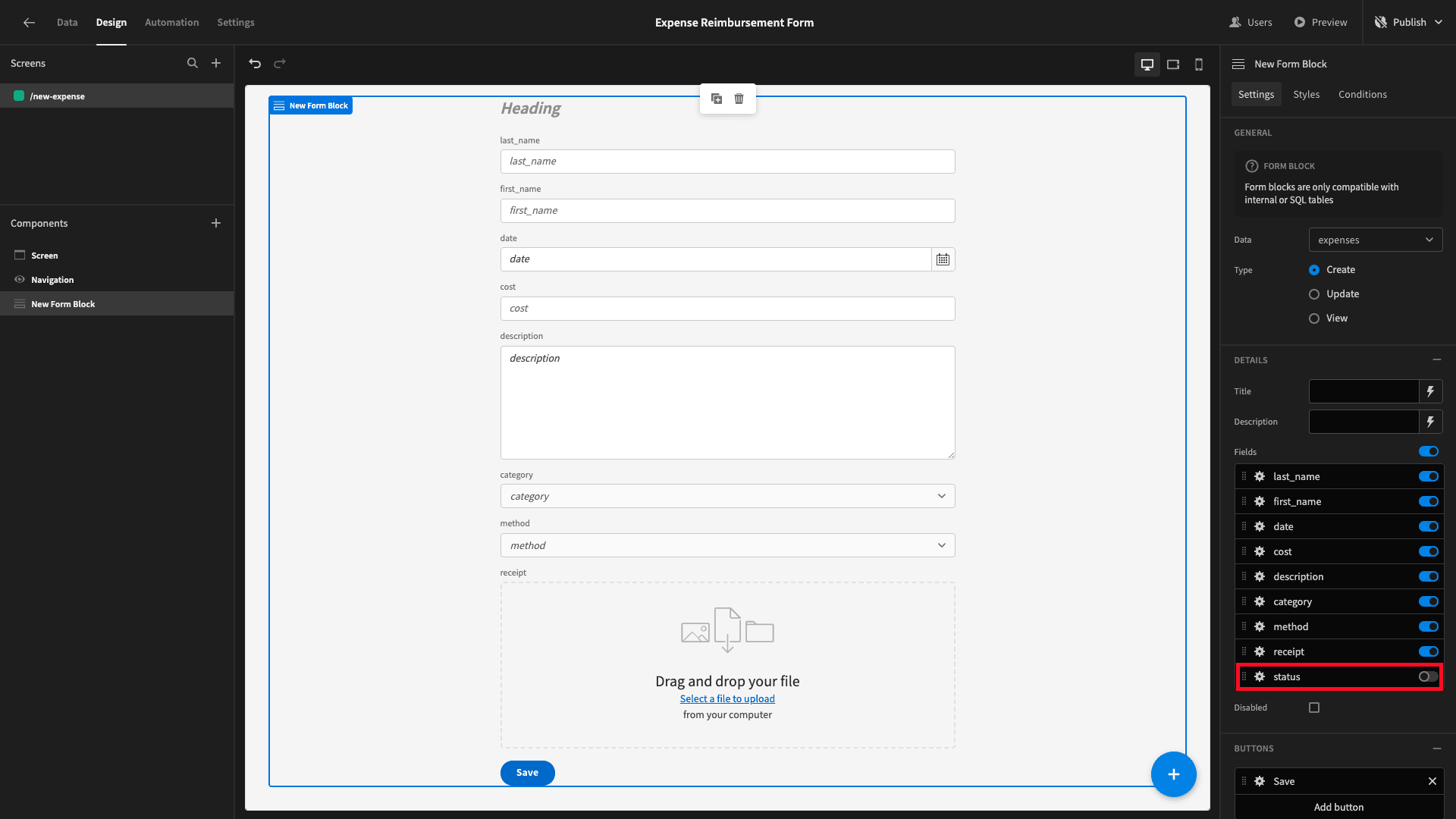Click Add button in Buttons section
Viewport: 1456px width, 819px height.
point(1338,807)
